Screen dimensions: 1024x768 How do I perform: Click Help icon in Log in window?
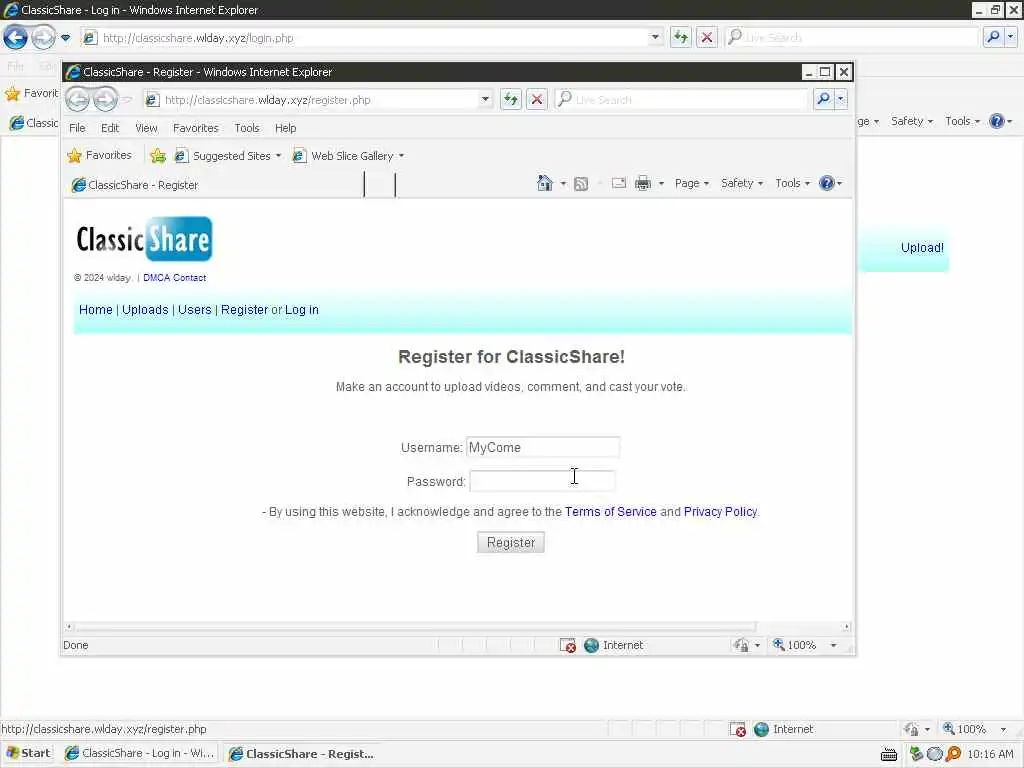[x=996, y=121]
